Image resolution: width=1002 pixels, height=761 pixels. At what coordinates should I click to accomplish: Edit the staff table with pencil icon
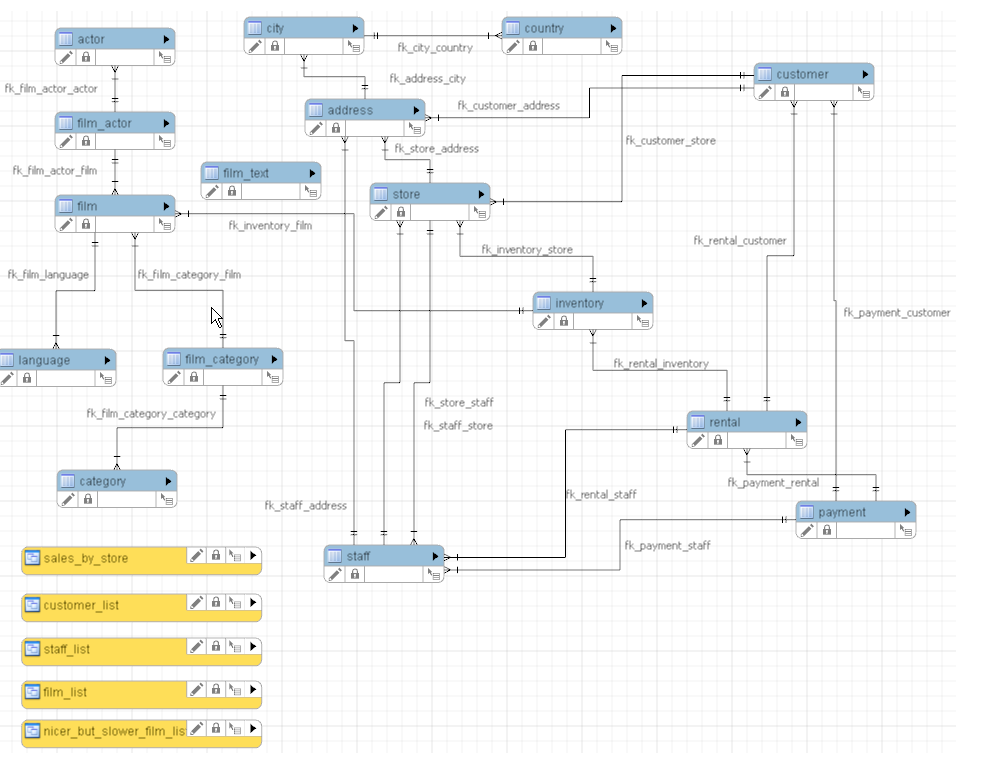coord(335,574)
